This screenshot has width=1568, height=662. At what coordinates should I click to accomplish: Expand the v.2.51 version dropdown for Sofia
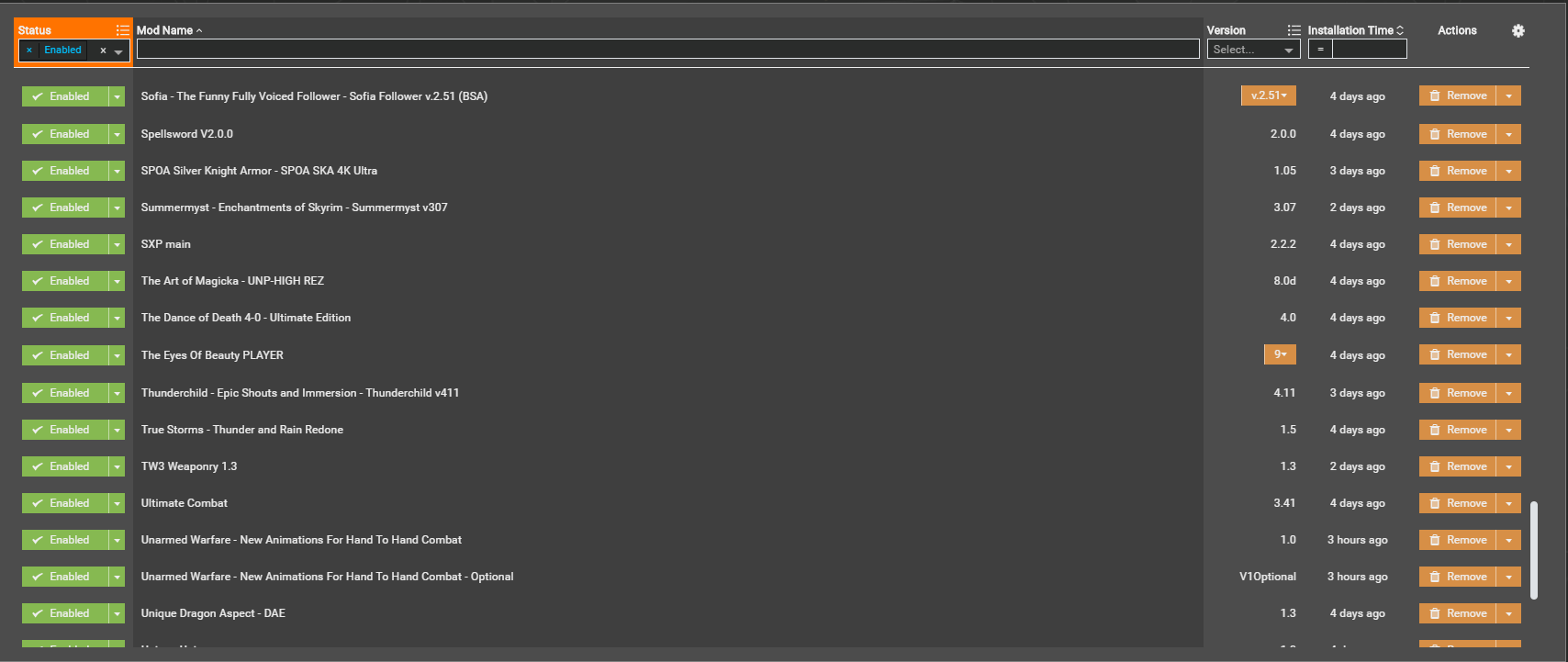tap(1269, 95)
